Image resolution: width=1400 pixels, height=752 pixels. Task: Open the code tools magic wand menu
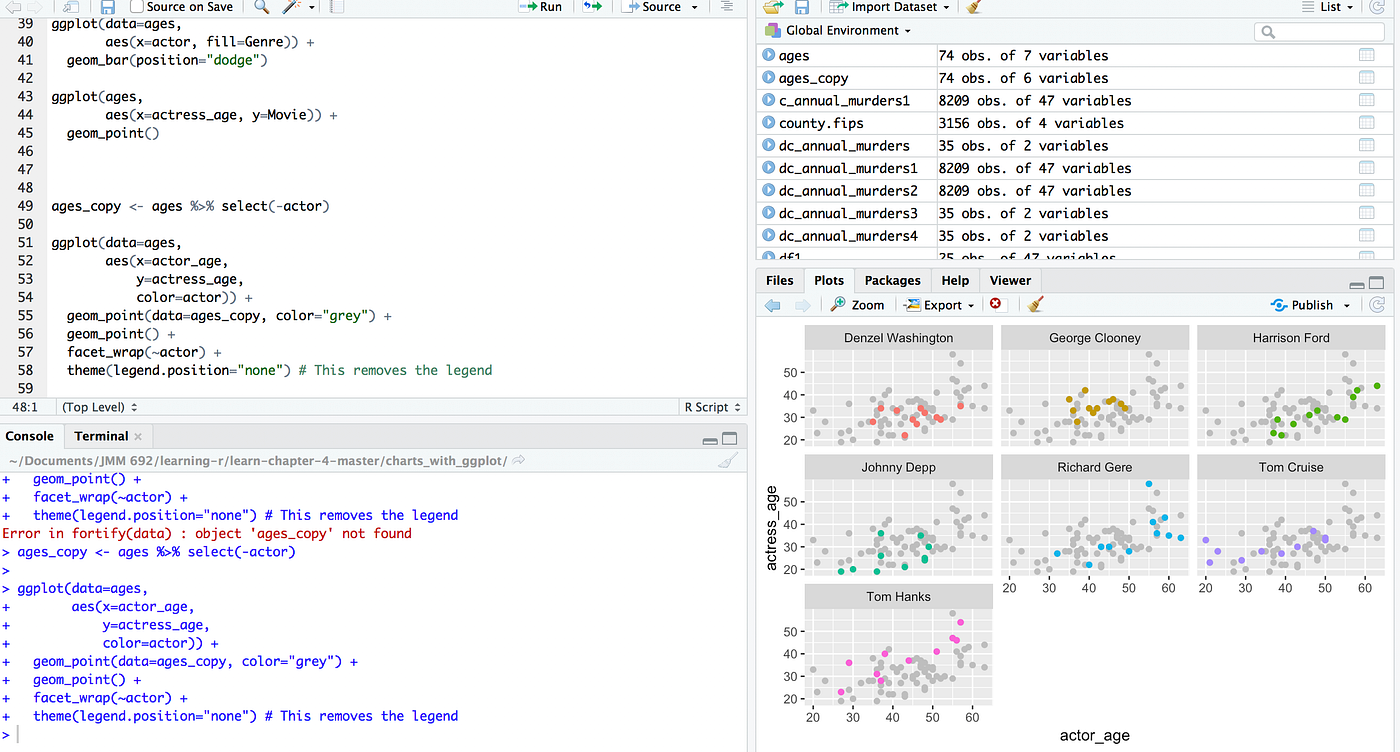click(x=291, y=7)
